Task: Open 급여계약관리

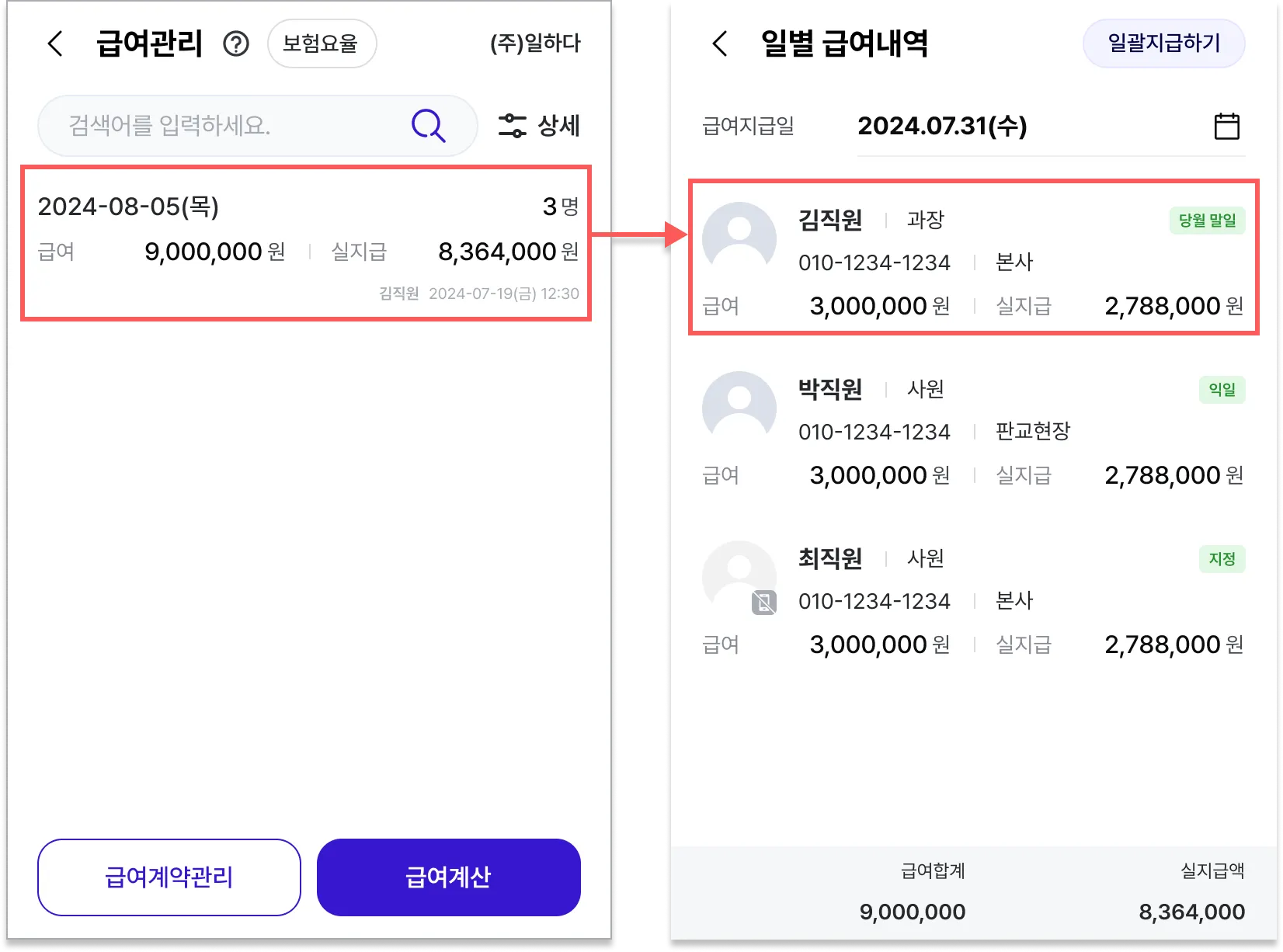Action: click(169, 877)
